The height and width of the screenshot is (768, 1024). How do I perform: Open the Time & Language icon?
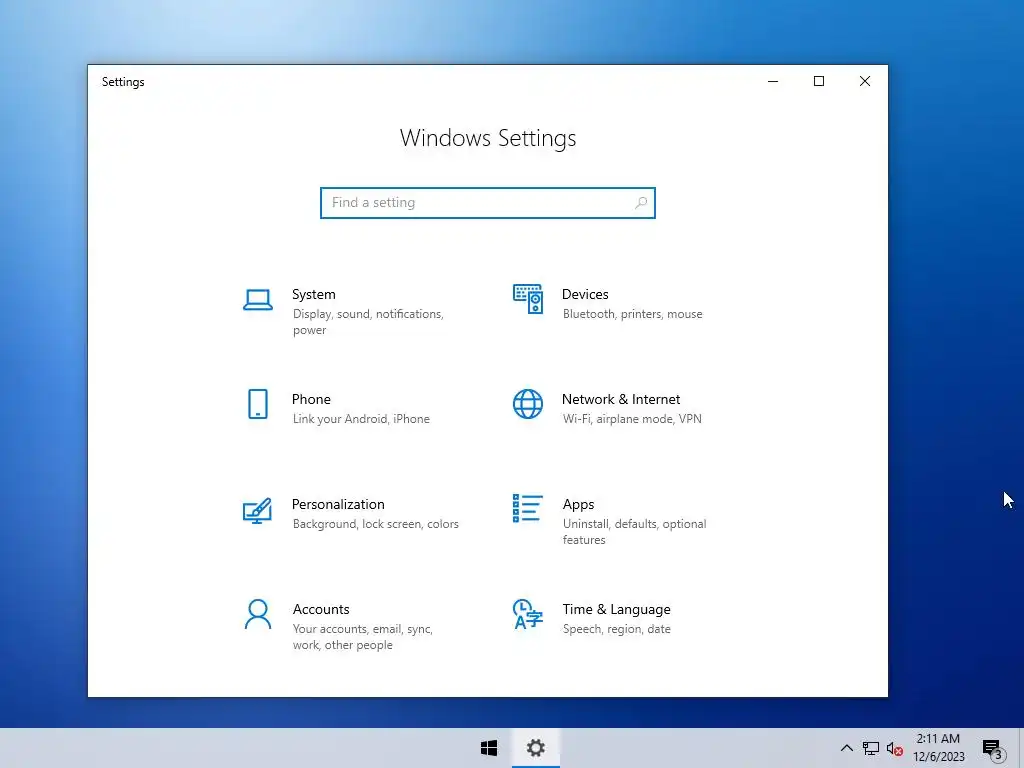pyautogui.click(x=528, y=615)
